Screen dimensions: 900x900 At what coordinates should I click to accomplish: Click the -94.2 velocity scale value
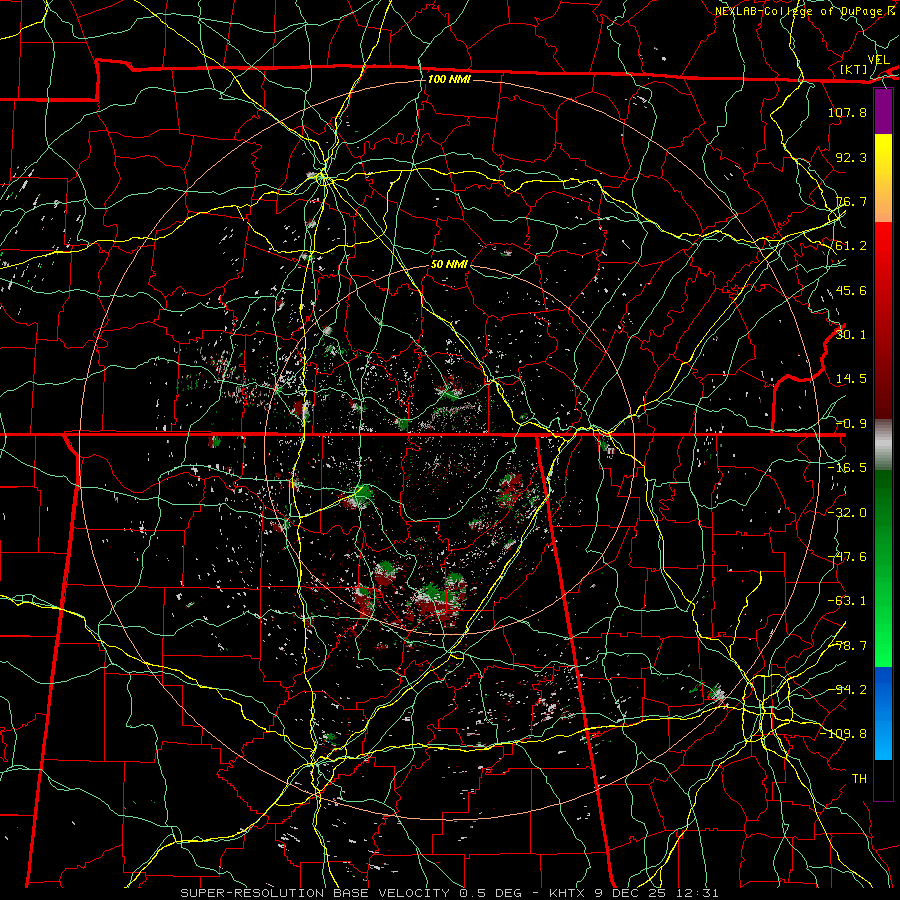(x=847, y=690)
